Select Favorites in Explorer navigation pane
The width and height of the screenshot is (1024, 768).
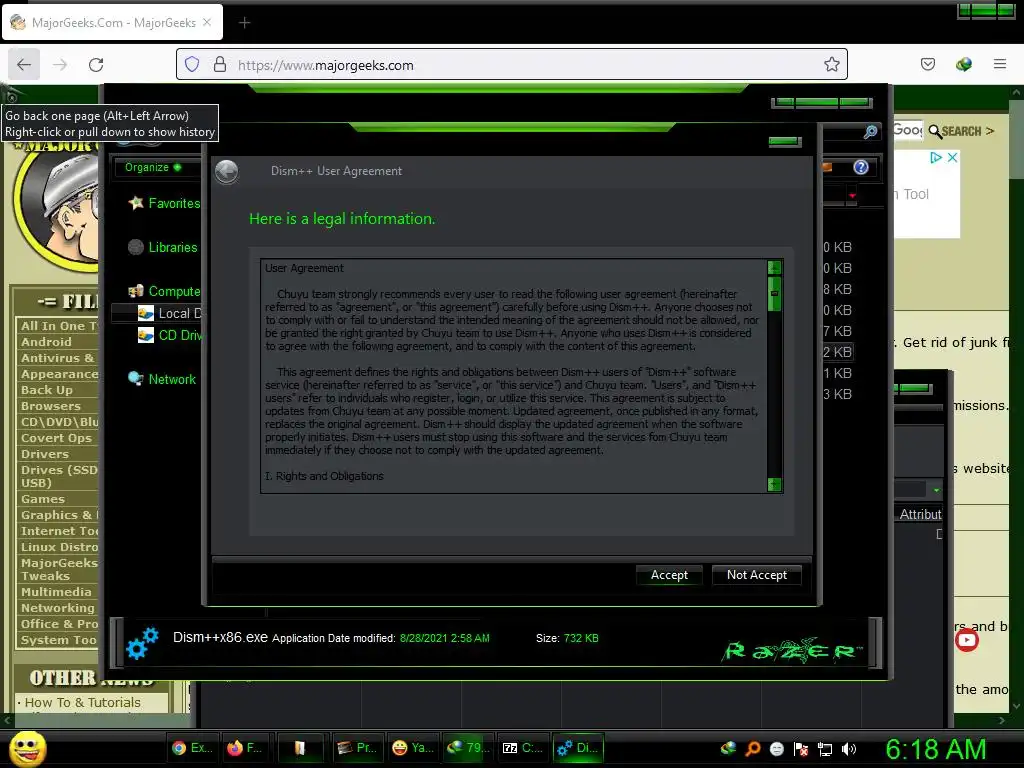point(174,203)
